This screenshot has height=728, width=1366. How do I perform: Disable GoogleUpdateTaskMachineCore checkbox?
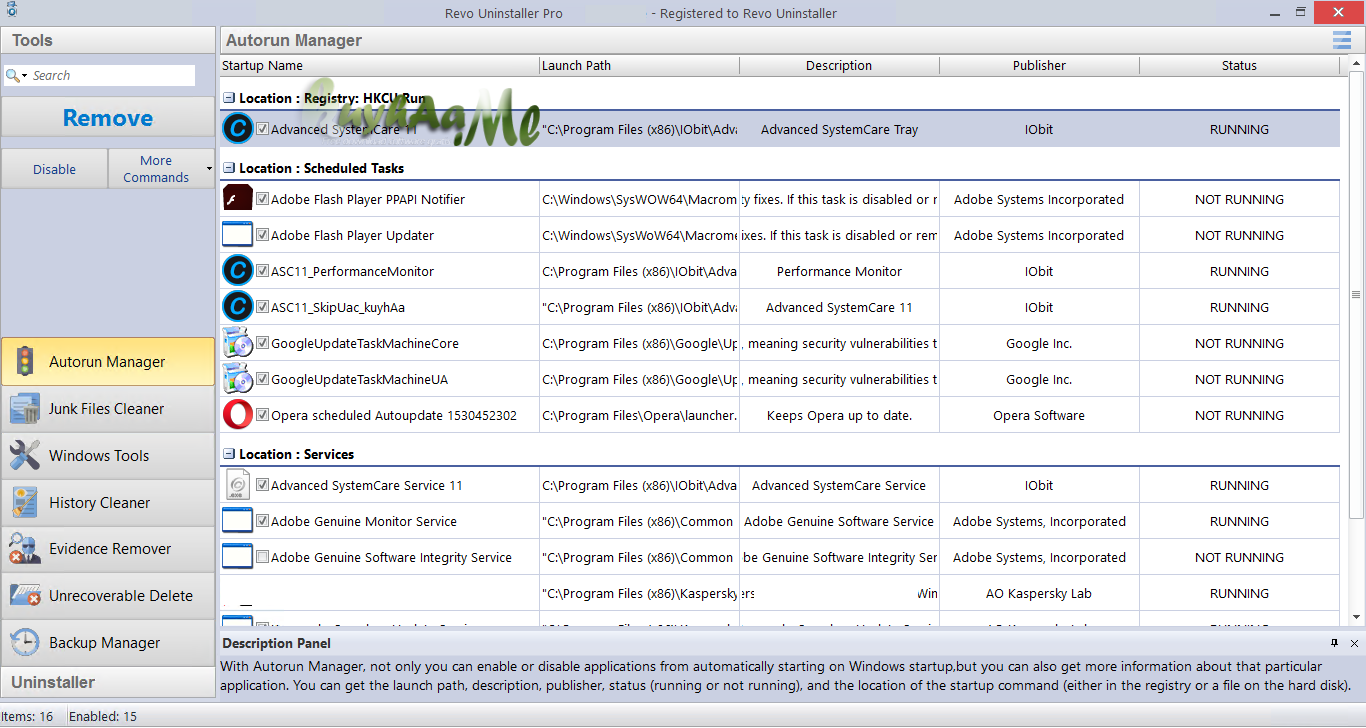click(x=262, y=343)
